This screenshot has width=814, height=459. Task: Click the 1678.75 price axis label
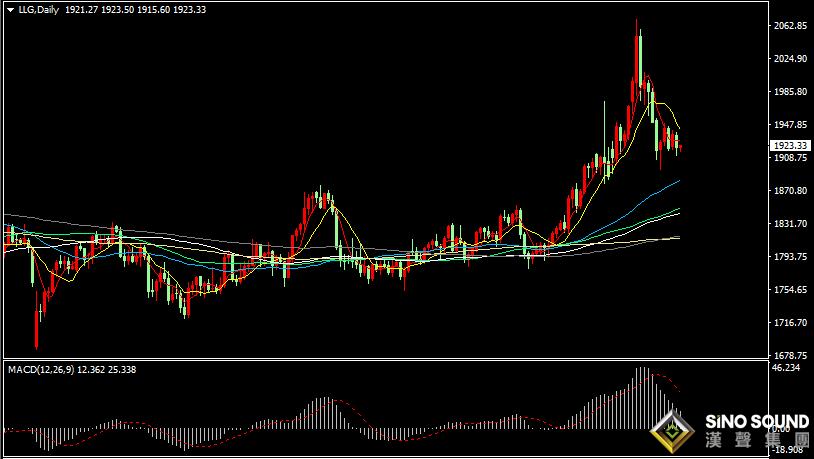(790, 356)
